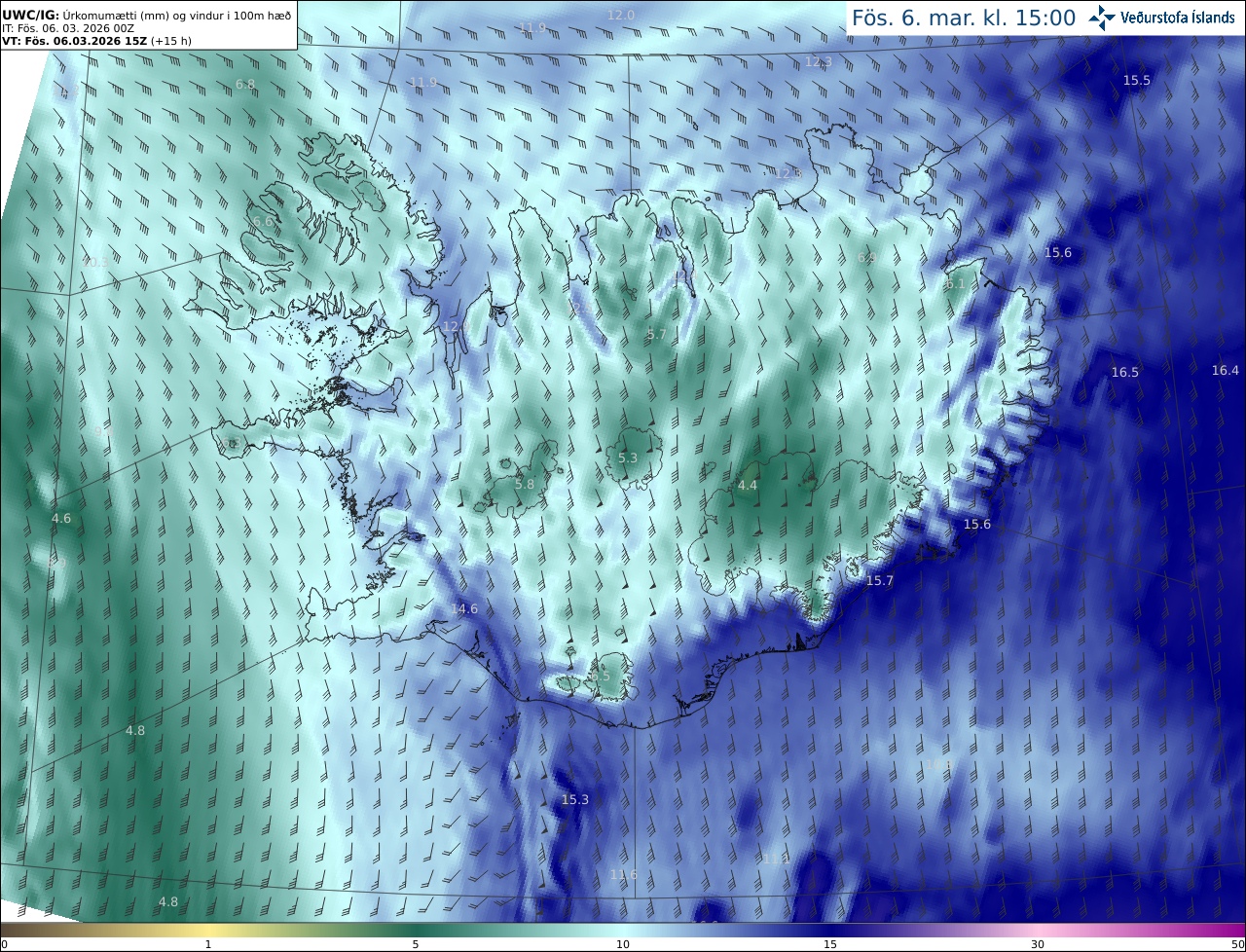This screenshot has width=1246, height=952.
Task: Click the 'VT: Fös. 06.03.2026 15Z (+15 h)' line
Action: click(96, 41)
